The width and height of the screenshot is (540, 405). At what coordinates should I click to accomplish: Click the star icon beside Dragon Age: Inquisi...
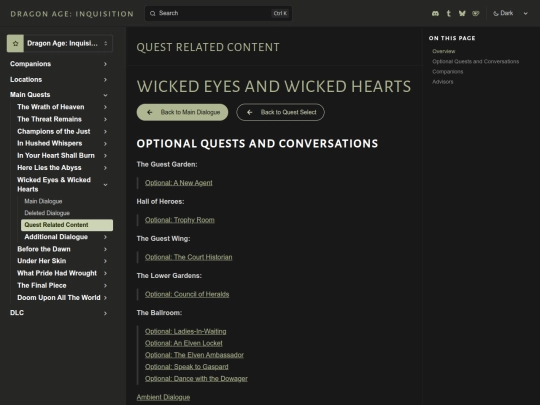click(x=15, y=43)
